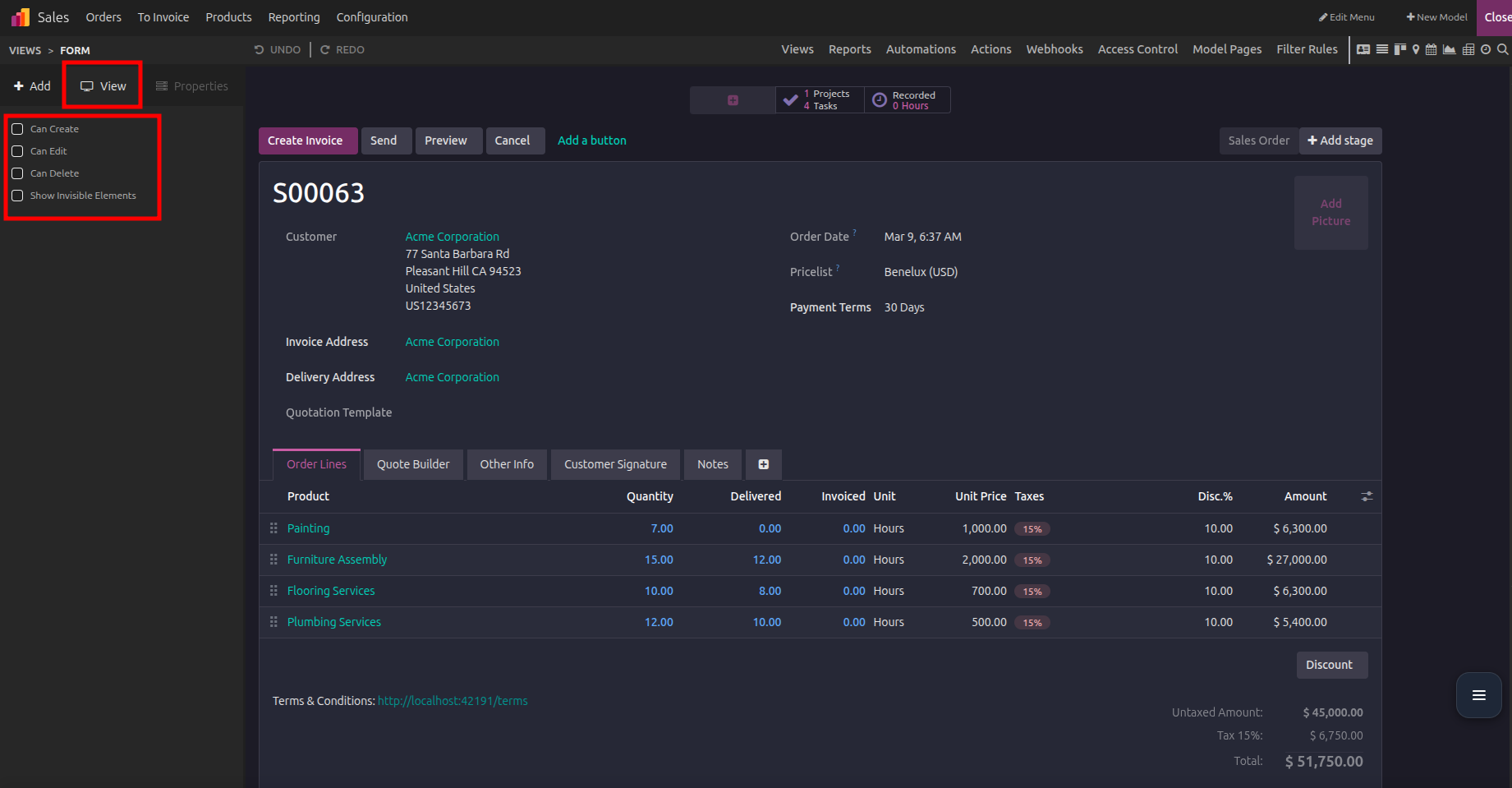Enable the Can Create checkbox
The image size is (1512, 788).
17,129
